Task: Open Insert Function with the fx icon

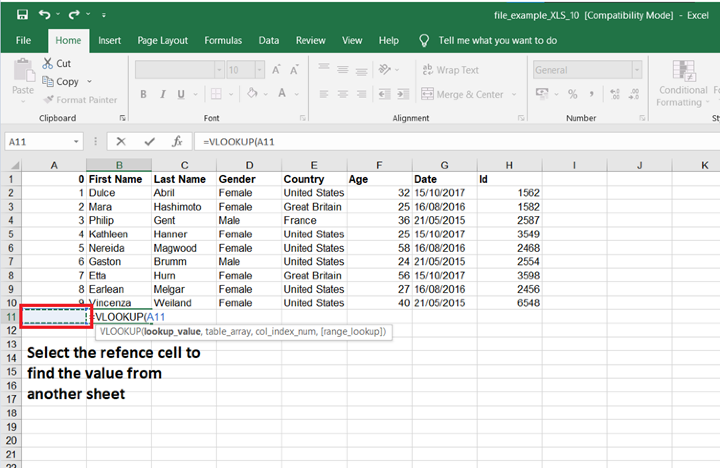Action: [x=176, y=142]
